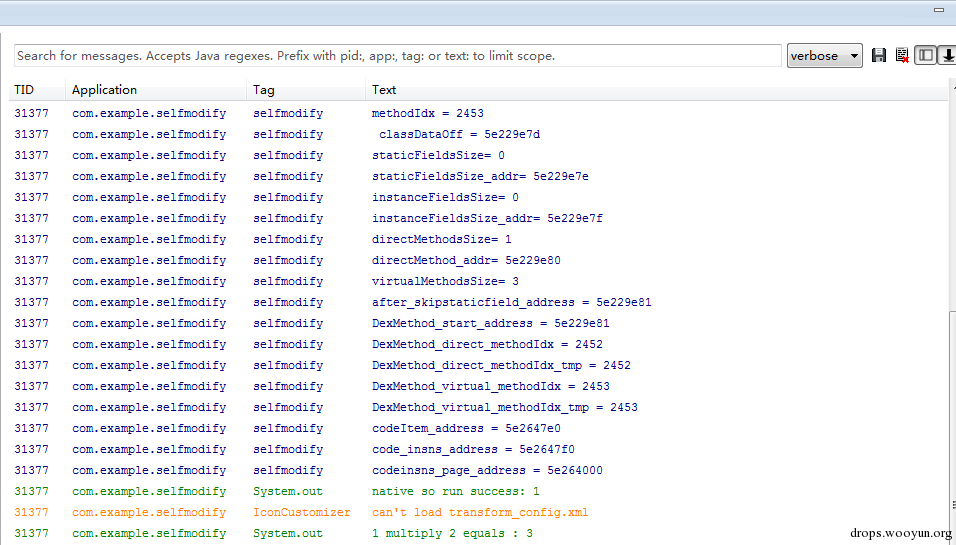This screenshot has height=545, width=956.
Task: Select 'staticFieldsSize_addr= 5e229e7e' message
Action: click(480, 176)
